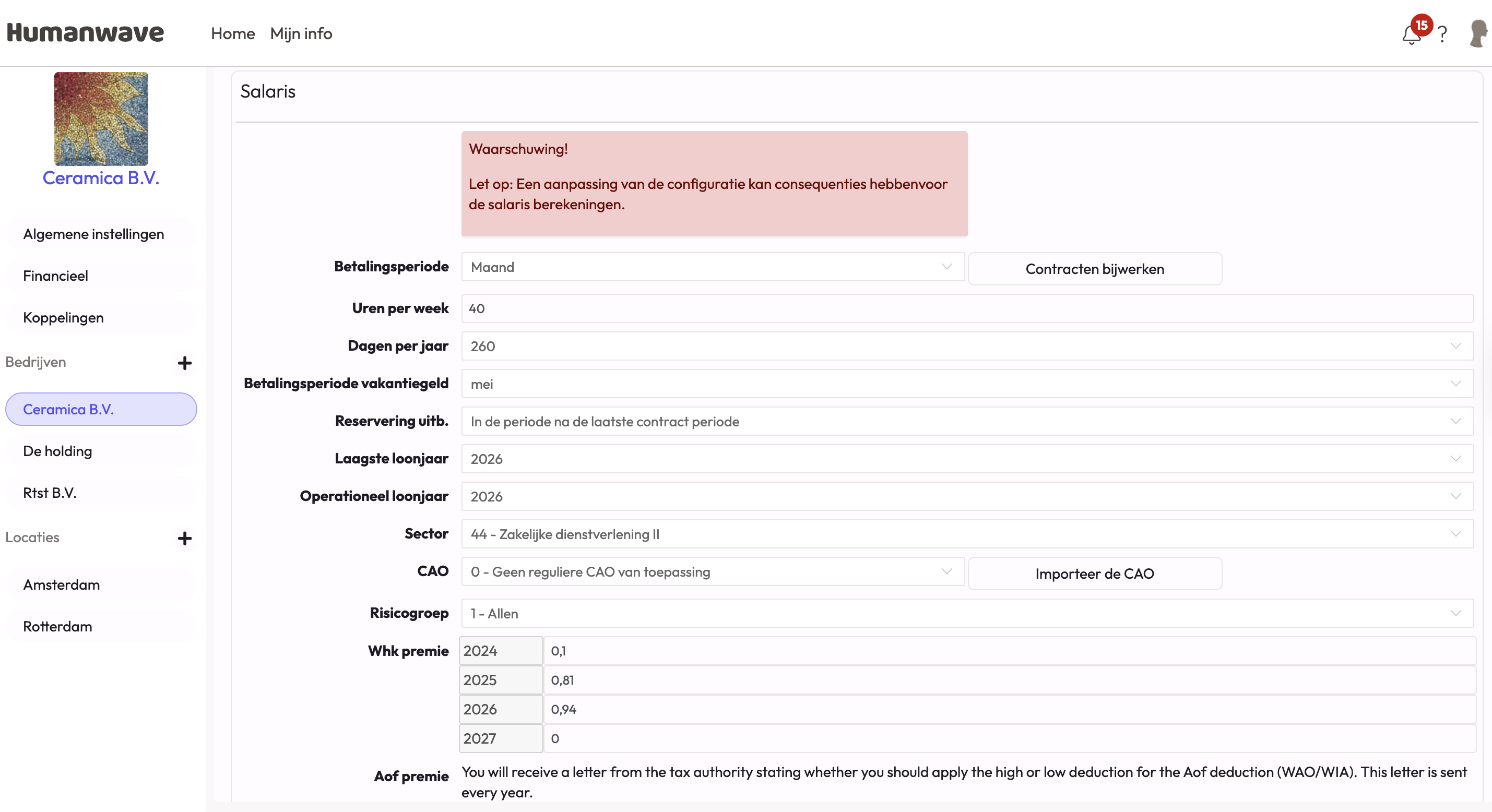This screenshot has height=812, width=1492.
Task: Expand the Dagen per jaar dropdown
Action: 966,347
